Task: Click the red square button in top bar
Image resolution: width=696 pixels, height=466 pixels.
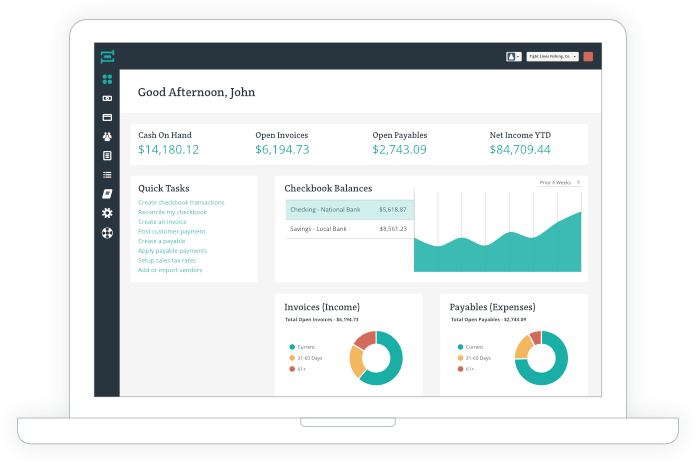Action: [x=588, y=56]
